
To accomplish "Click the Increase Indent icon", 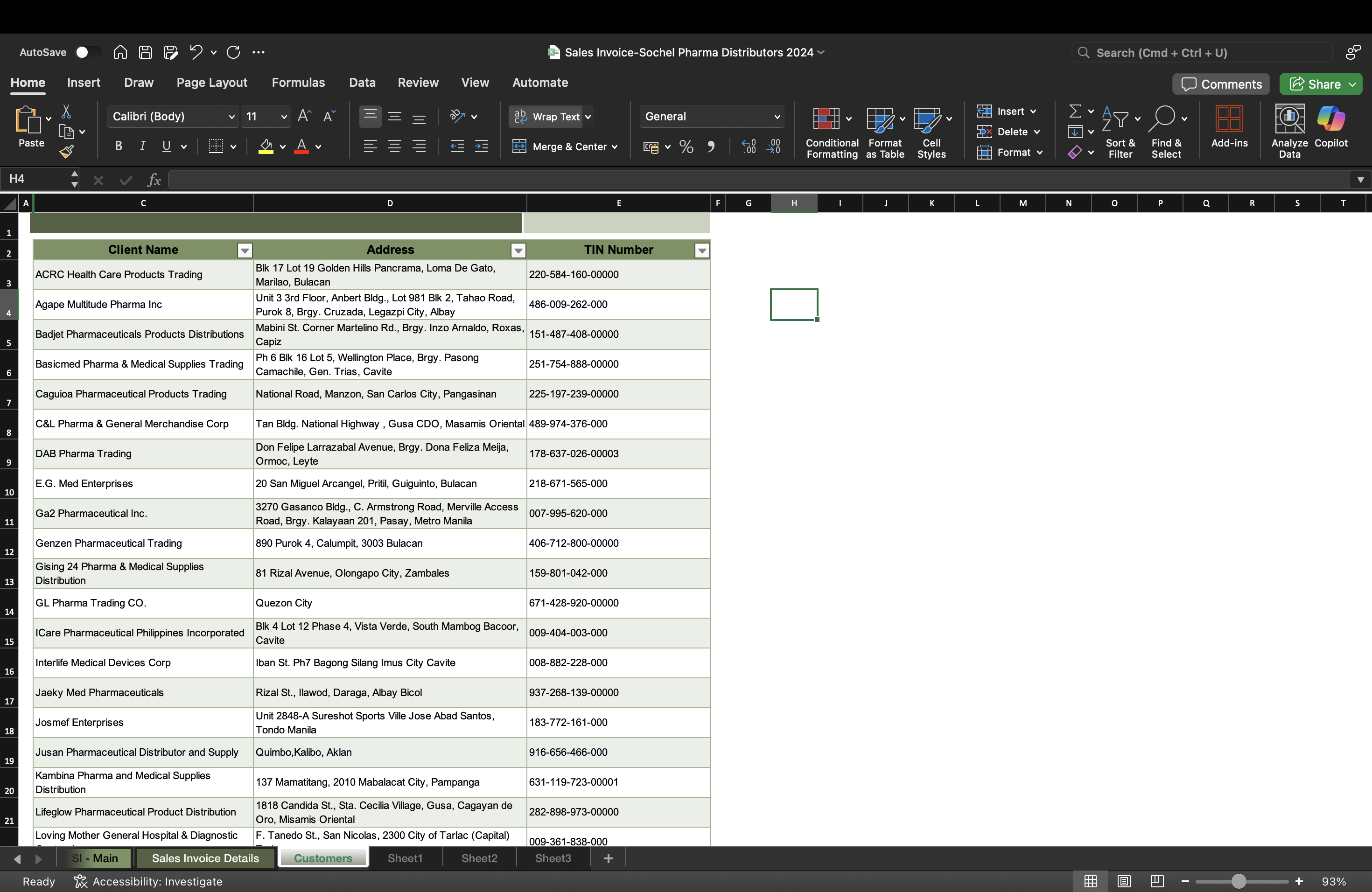I will tap(481, 146).
